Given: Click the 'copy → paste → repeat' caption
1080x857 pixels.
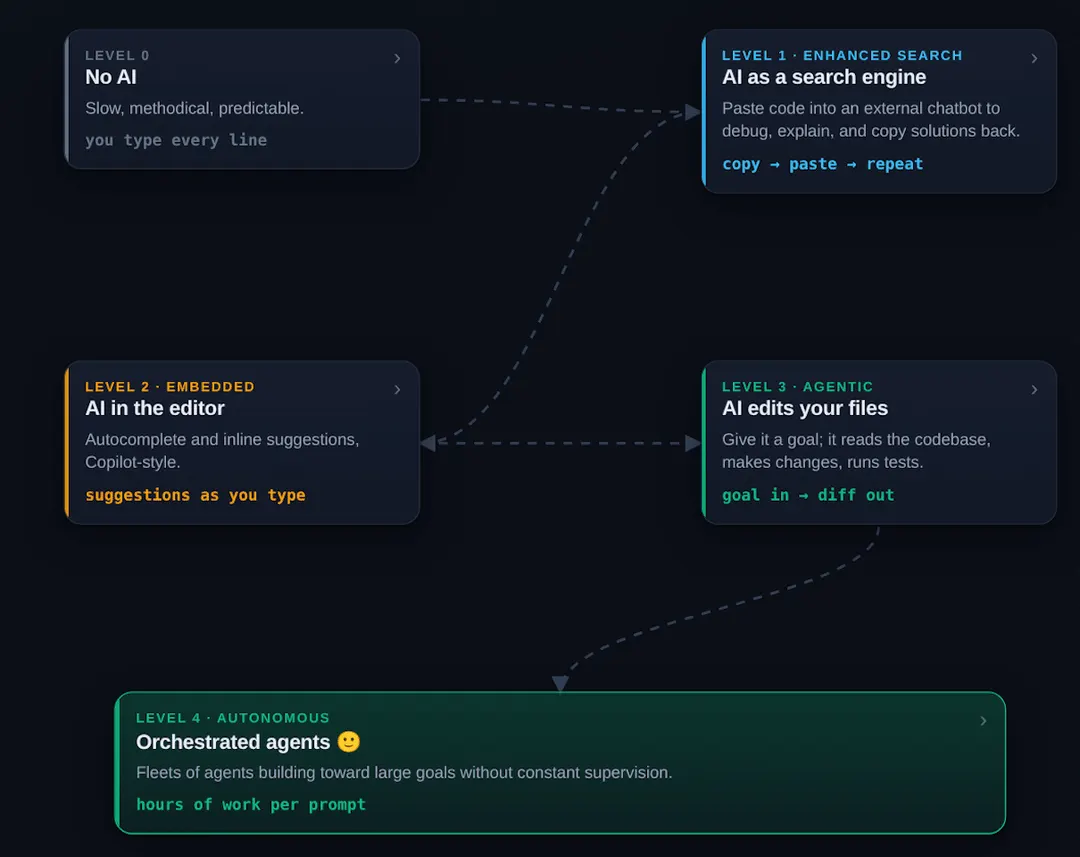Looking at the screenshot, I should pyautogui.click(x=822, y=165).
